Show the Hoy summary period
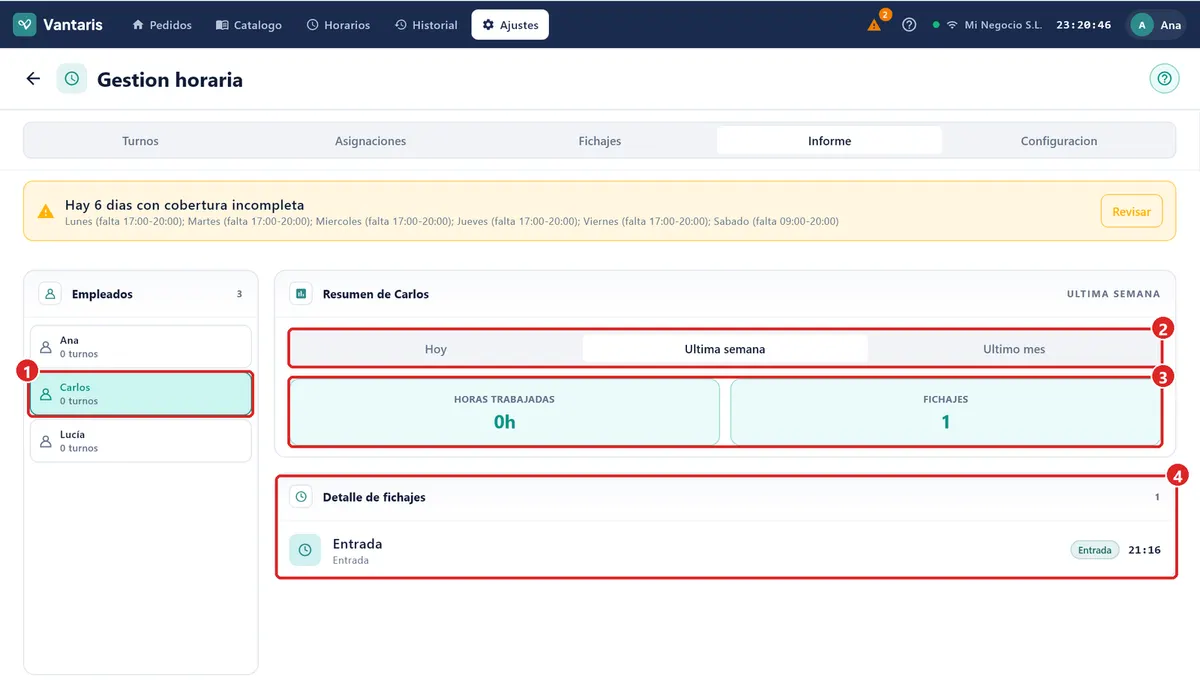Image resolution: width=1200 pixels, height=692 pixels. 436,349
